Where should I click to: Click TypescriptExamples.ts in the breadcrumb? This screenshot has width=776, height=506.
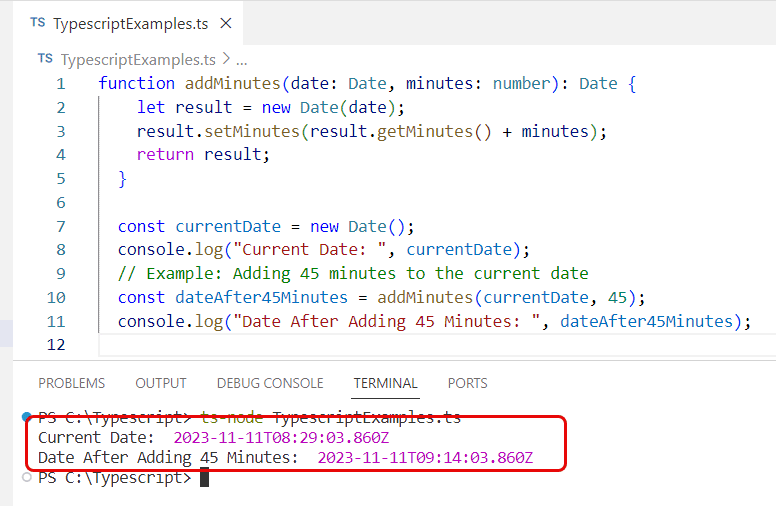tap(138, 59)
